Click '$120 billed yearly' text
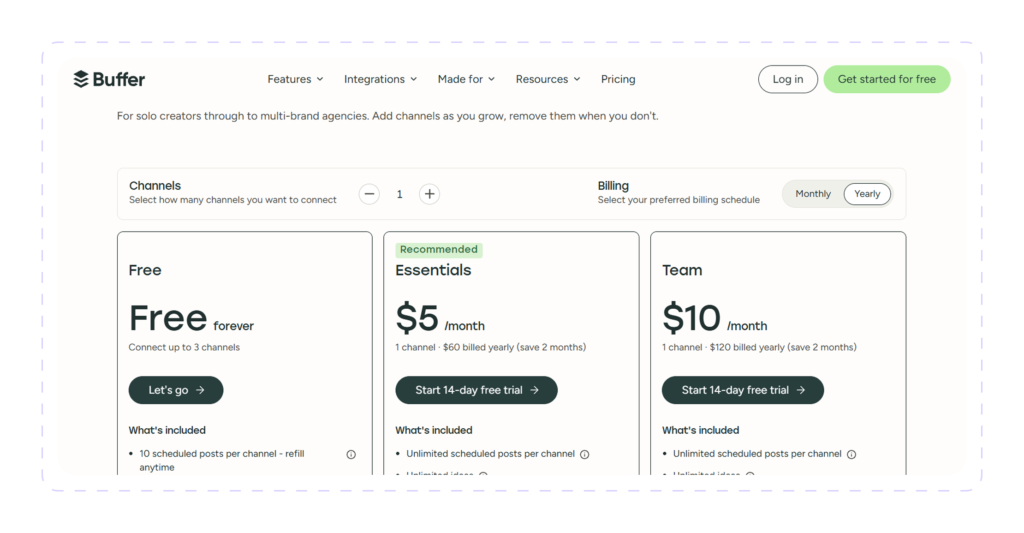The width and height of the screenshot is (1024, 533). click(746, 347)
